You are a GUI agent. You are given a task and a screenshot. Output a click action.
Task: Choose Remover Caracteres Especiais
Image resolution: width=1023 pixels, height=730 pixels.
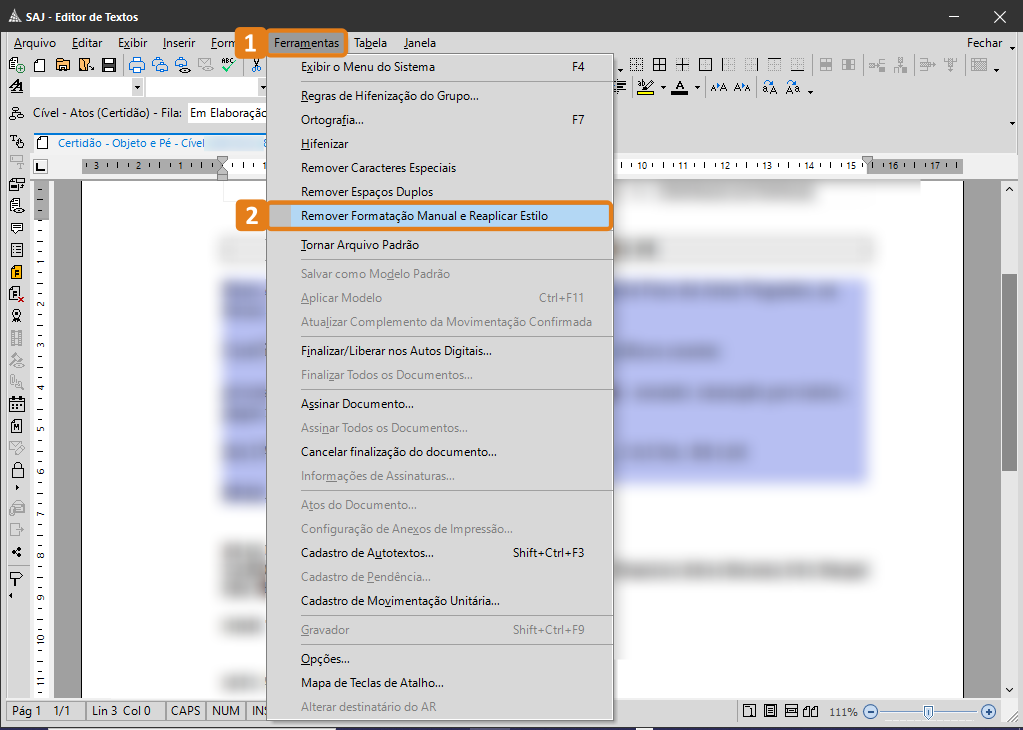(440, 168)
